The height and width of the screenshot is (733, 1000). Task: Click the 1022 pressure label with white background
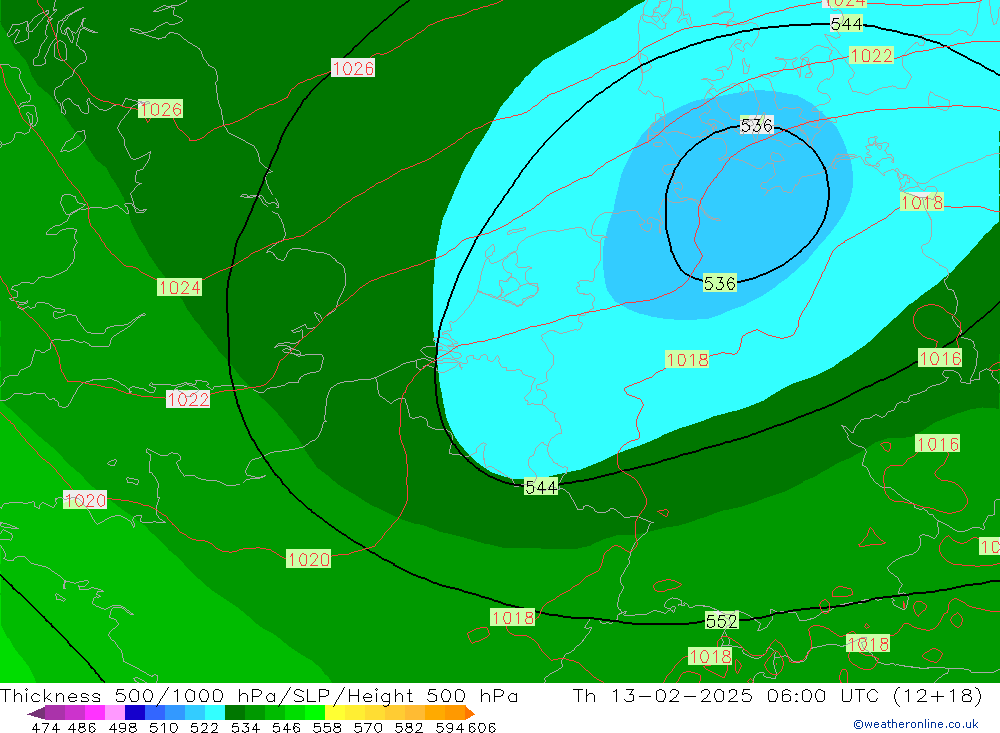tap(188, 400)
